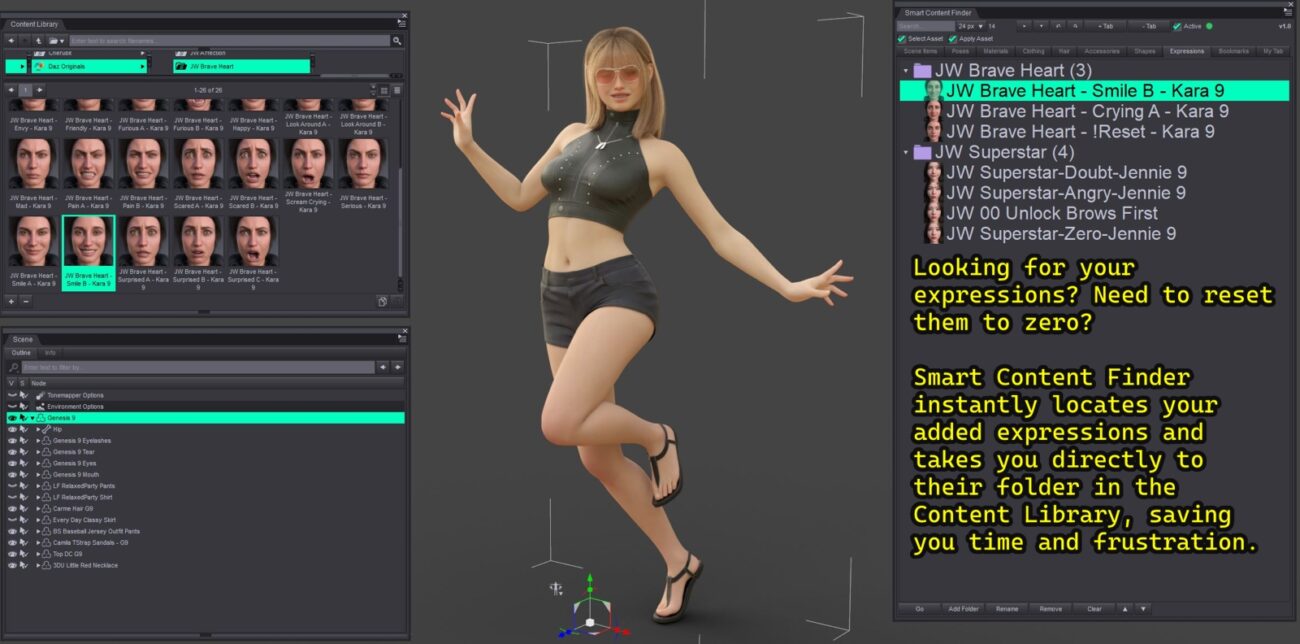Screen dimensions: 1300x644
Task: Show the hidden LF RelaxedParty Pants
Action: pos(12,486)
